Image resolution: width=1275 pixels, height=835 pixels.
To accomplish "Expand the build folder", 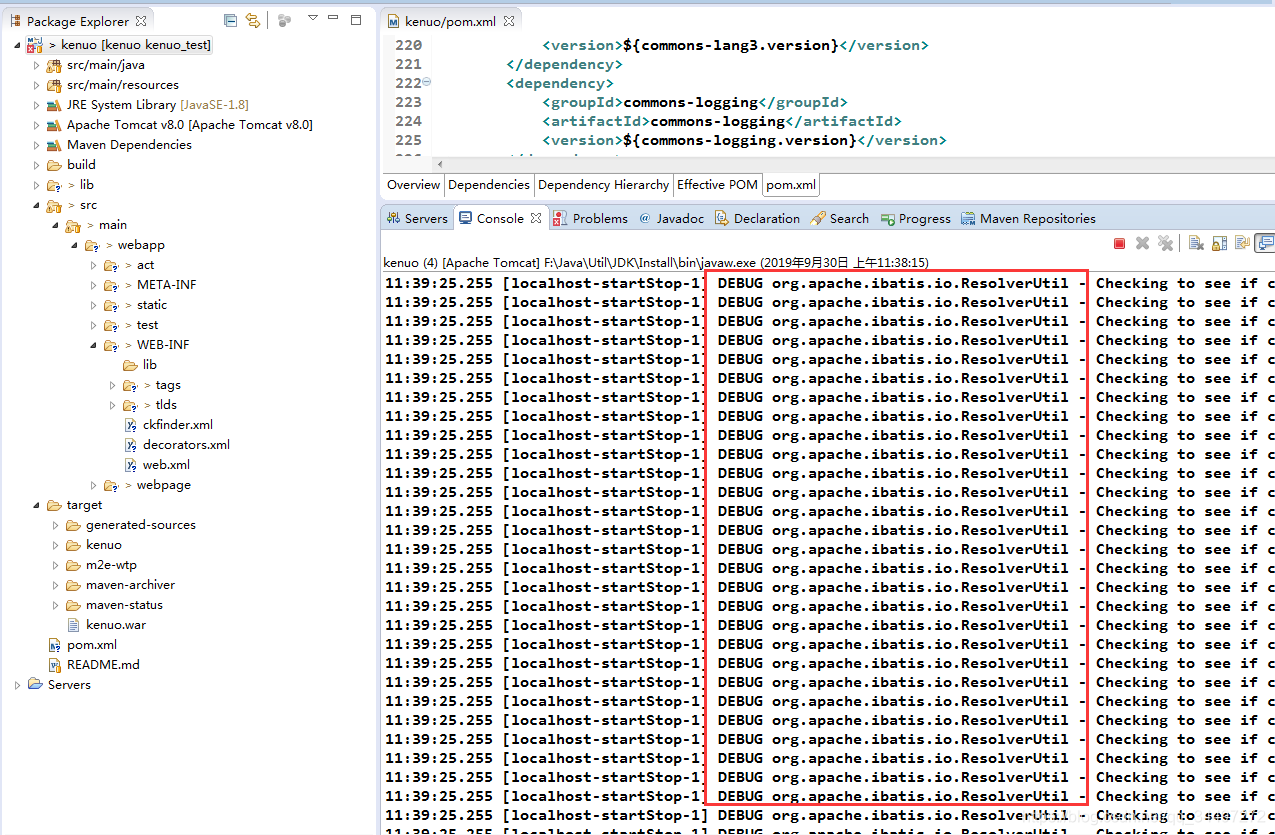I will coord(36,165).
